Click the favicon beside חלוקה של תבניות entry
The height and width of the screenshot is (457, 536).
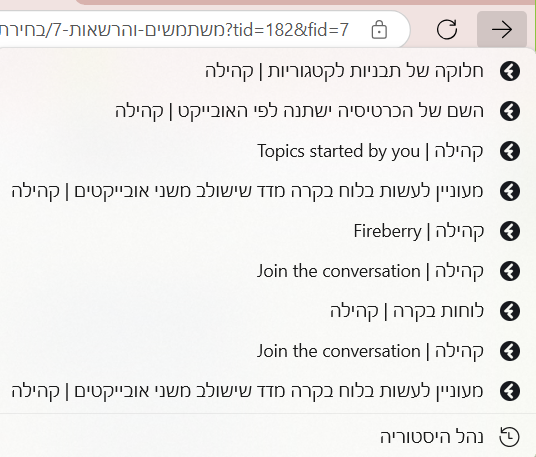(510, 71)
